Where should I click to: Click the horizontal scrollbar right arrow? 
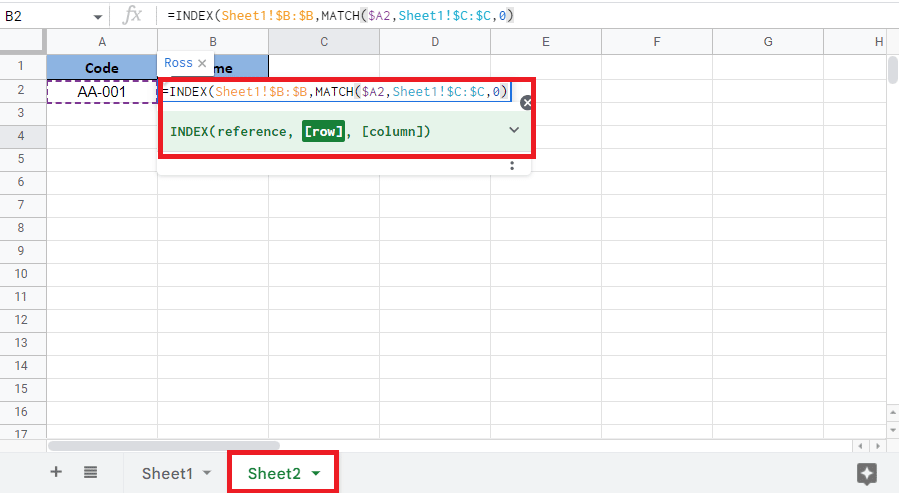click(874, 445)
